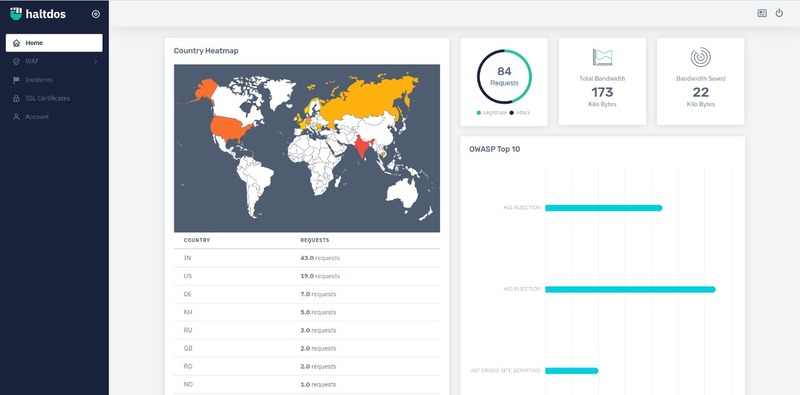Open SSL Certificates lock icon
800x395 pixels.
click(x=16, y=98)
